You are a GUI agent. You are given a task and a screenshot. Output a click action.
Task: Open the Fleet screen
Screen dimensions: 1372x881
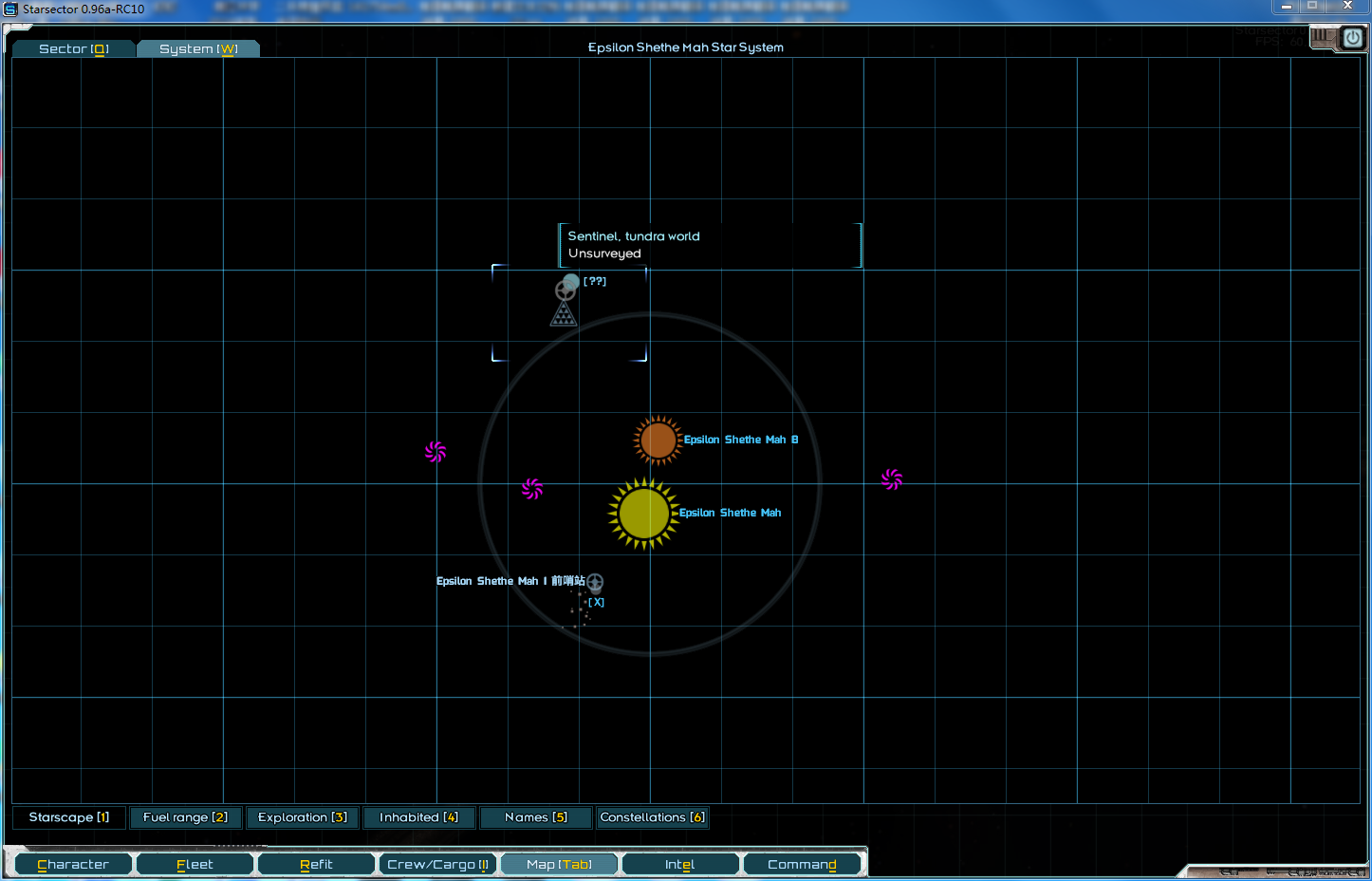195,864
